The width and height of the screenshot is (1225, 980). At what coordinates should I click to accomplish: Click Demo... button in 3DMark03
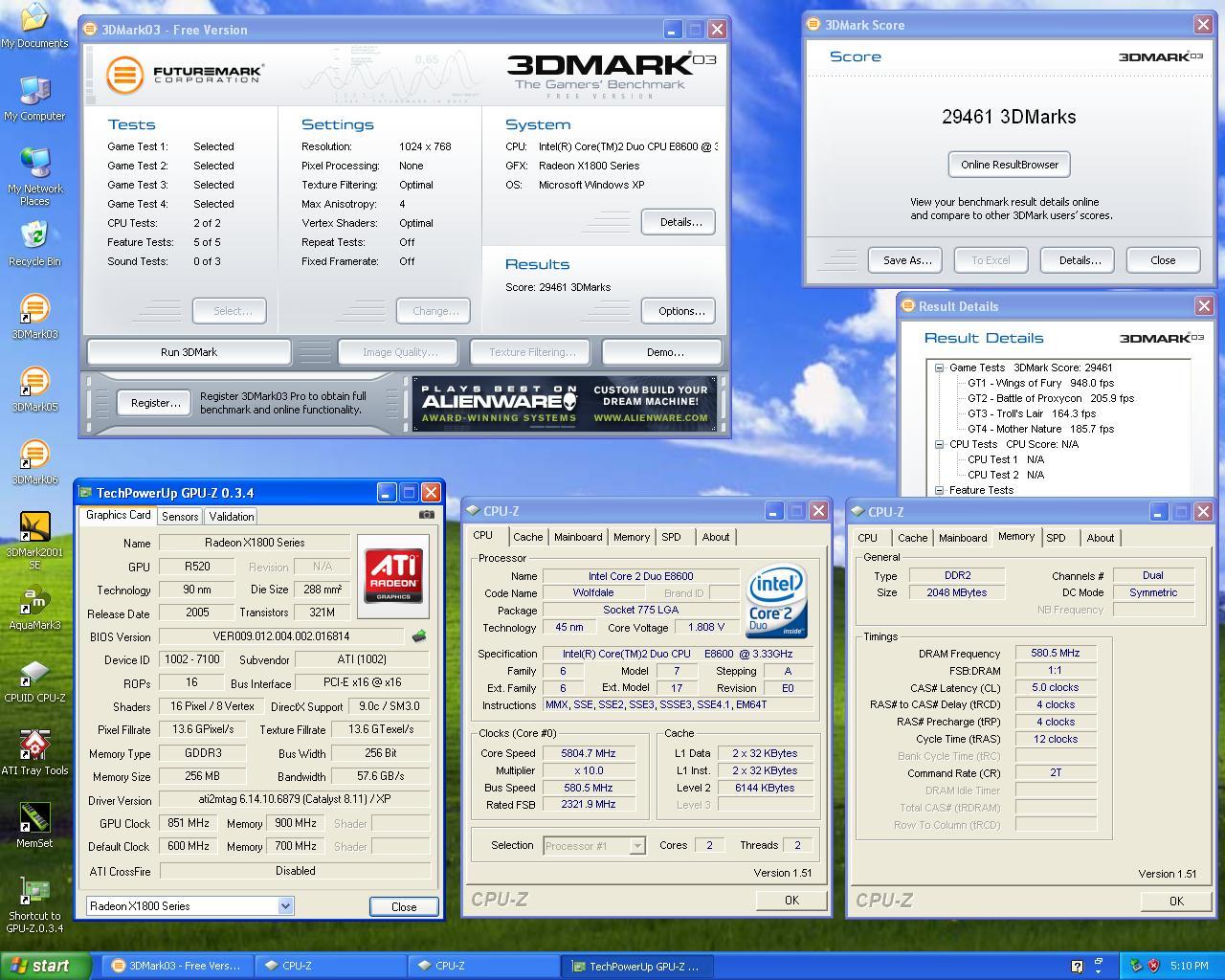click(x=664, y=352)
